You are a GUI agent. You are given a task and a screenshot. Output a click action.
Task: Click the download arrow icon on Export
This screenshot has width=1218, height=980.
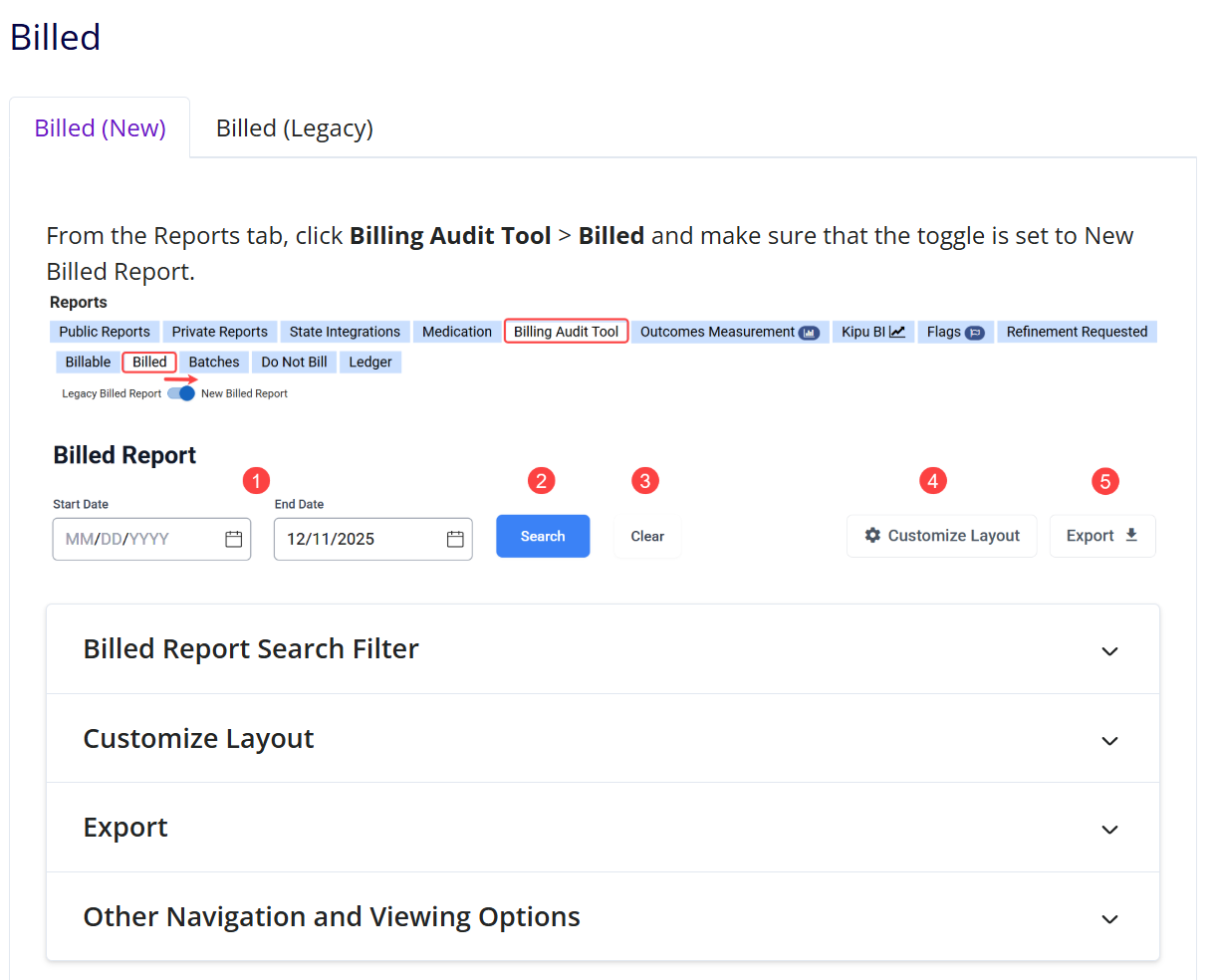(1131, 535)
